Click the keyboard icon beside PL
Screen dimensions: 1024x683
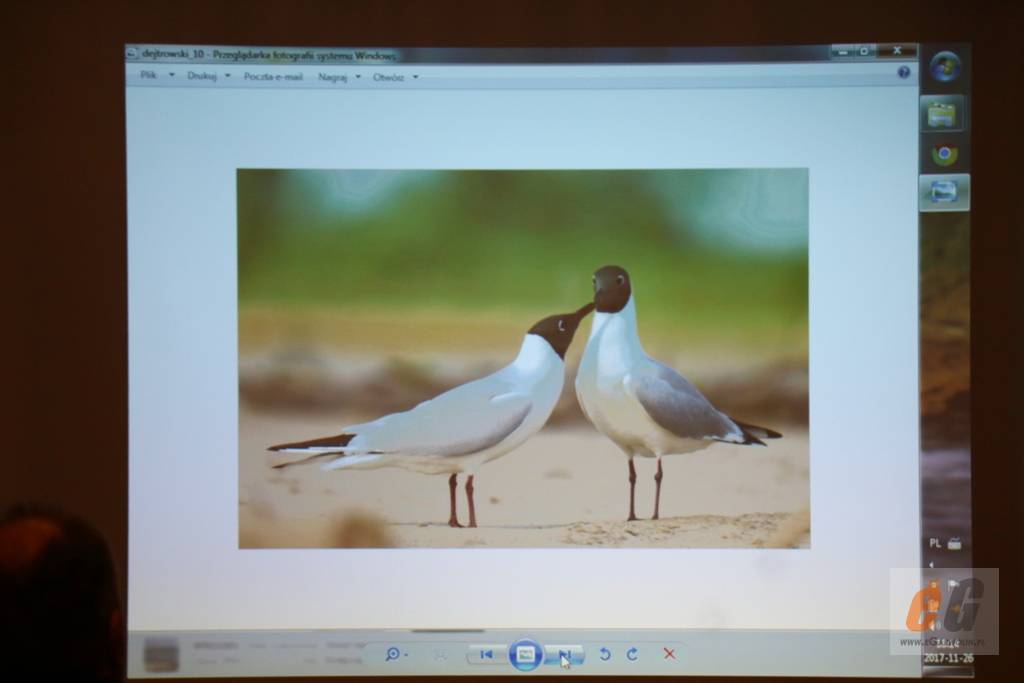point(954,543)
